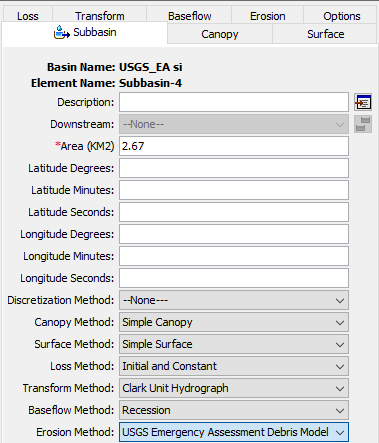Open the Loss Method dropdown
Screen dimensions: 379x443
(x=234, y=366)
